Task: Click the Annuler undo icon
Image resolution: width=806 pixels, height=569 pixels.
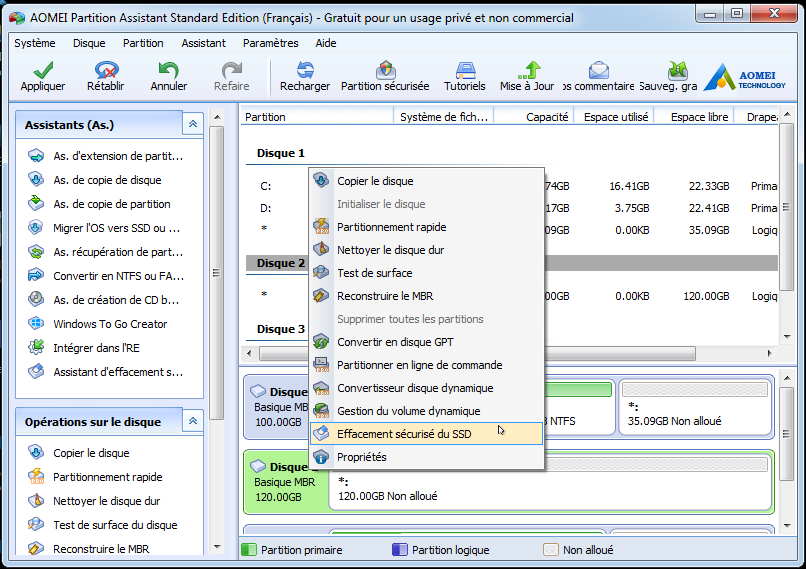Action: click(x=169, y=76)
